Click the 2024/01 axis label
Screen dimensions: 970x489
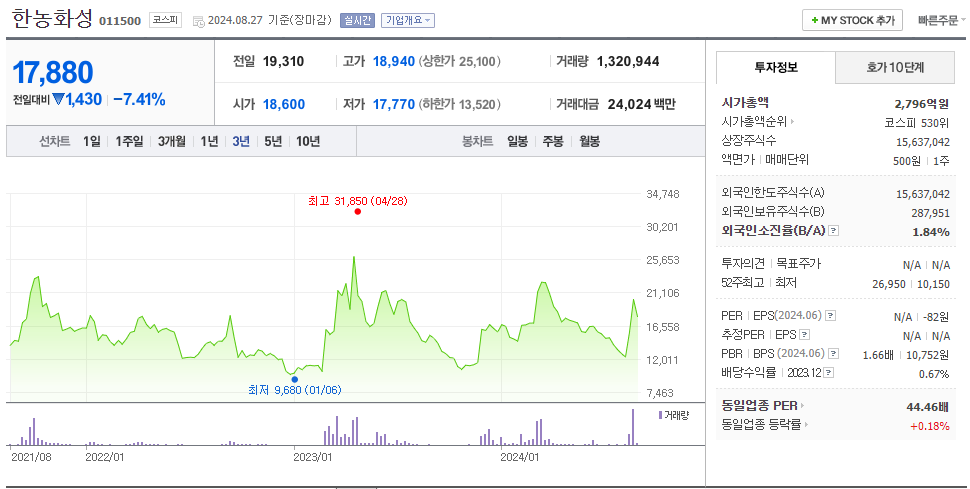[x=520, y=457]
